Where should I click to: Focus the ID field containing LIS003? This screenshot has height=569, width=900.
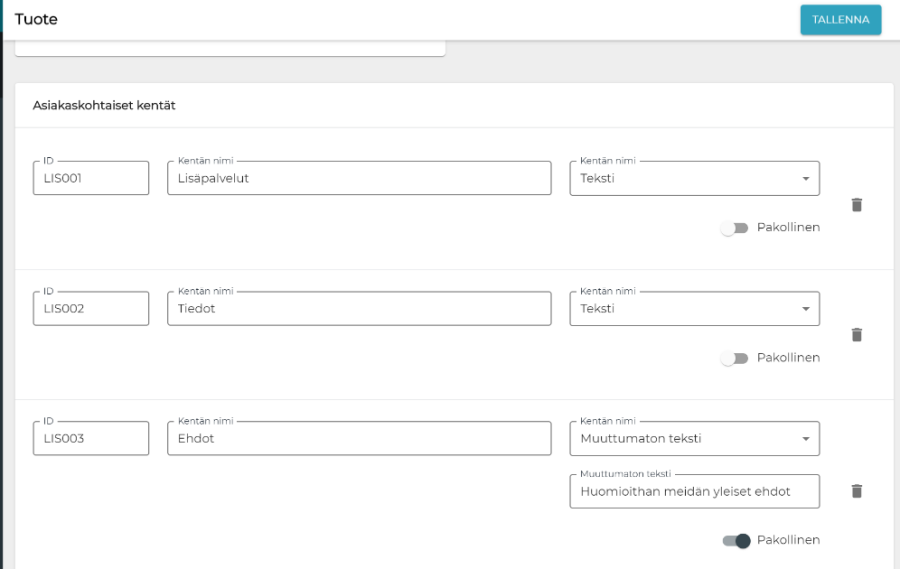pos(90,438)
